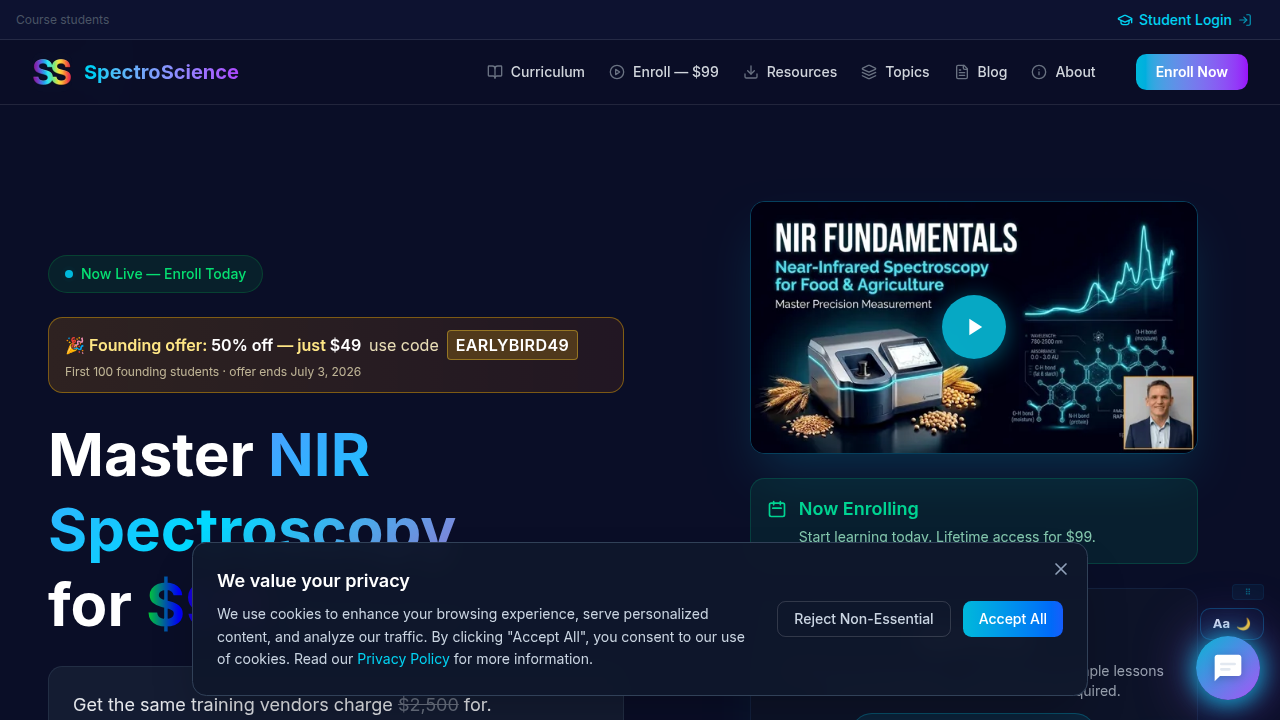Click the Enroll play-circle icon in navbar
This screenshot has width=1280, height=720.
[617, 72]
